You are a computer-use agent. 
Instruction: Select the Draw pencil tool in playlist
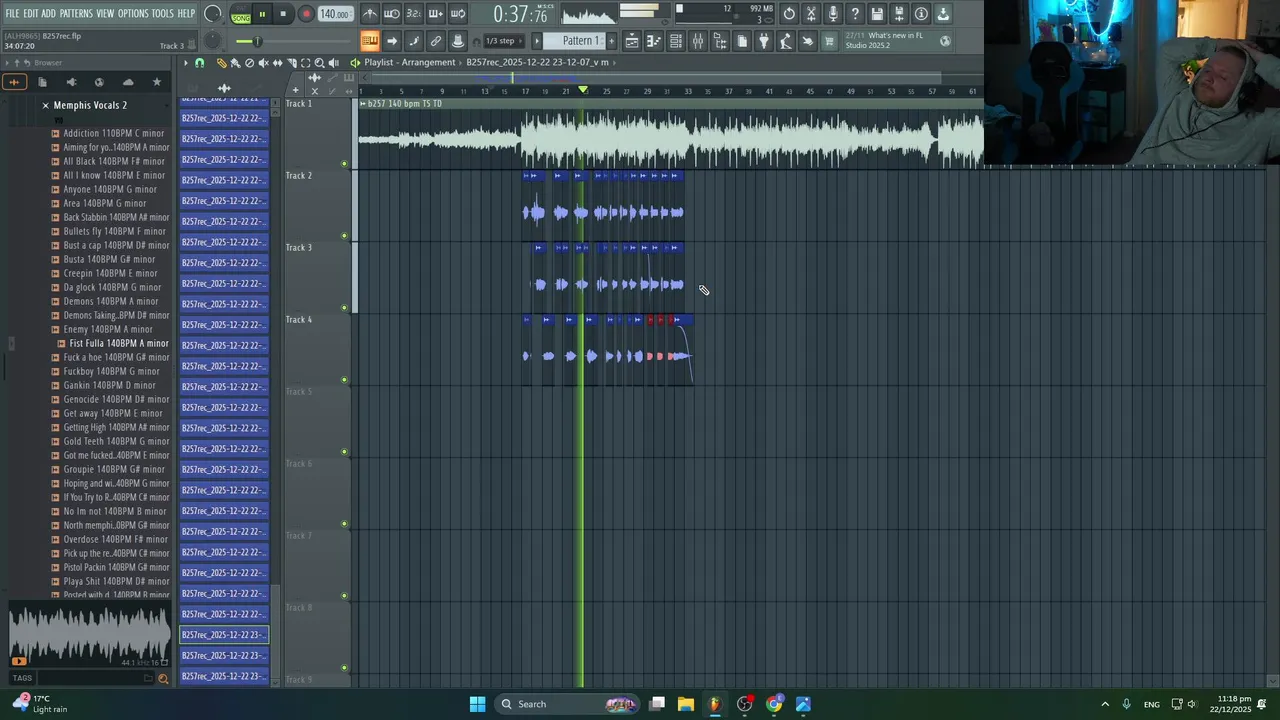(222, 63)
